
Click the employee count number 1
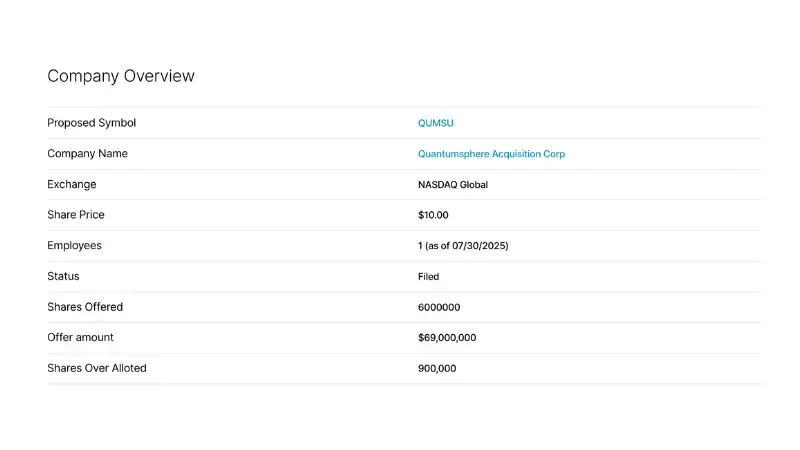tap(420, 246)
